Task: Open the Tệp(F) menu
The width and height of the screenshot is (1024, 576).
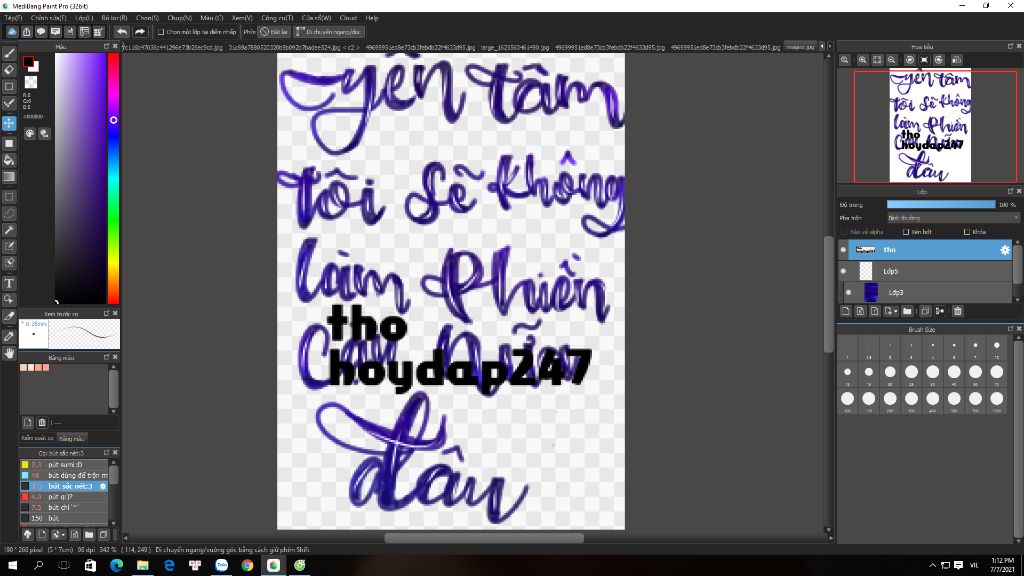Action: pos(13,18)
